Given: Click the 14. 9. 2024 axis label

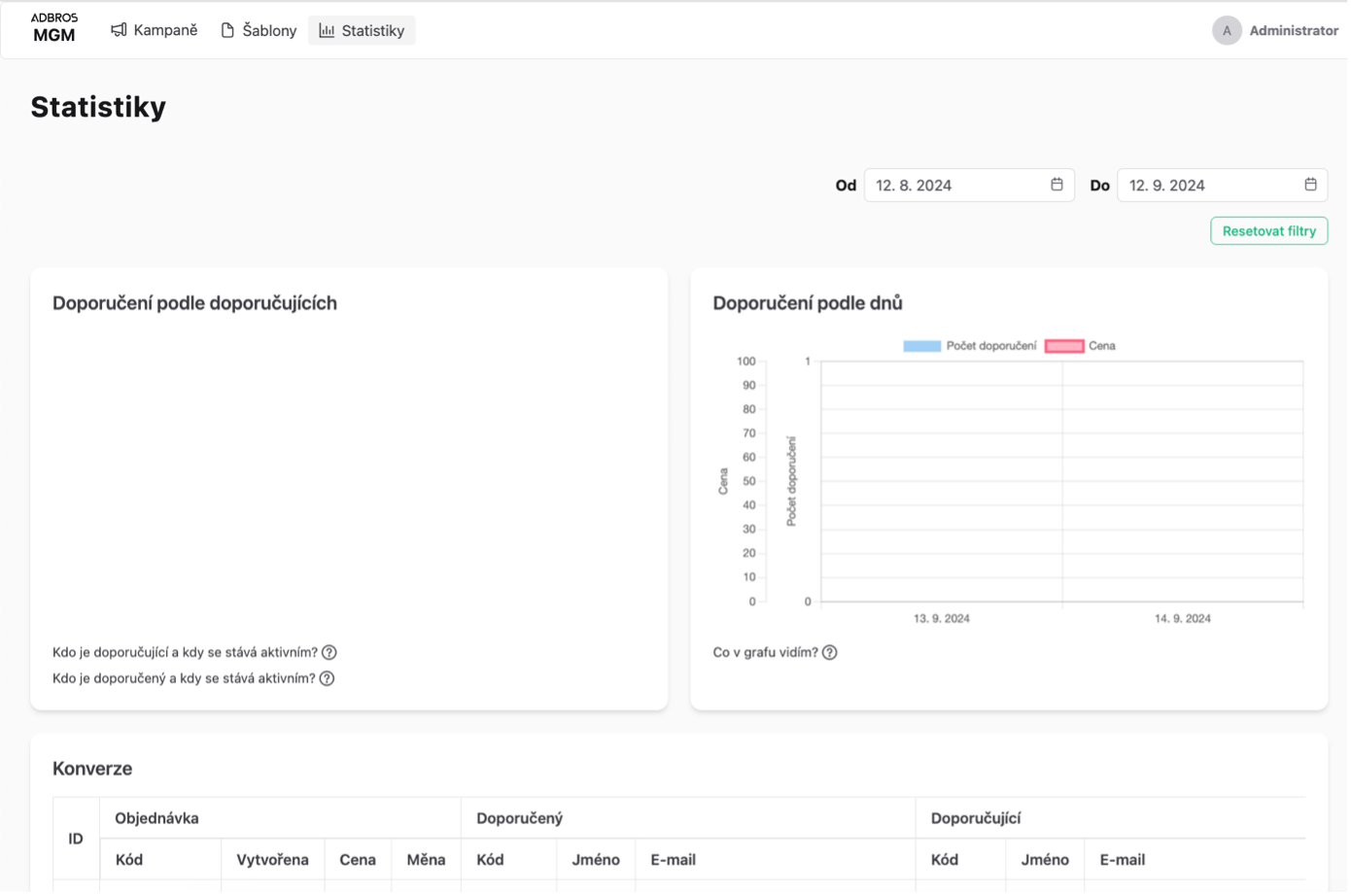Looking at the screenshot, I should click(x=1183, y=619).
